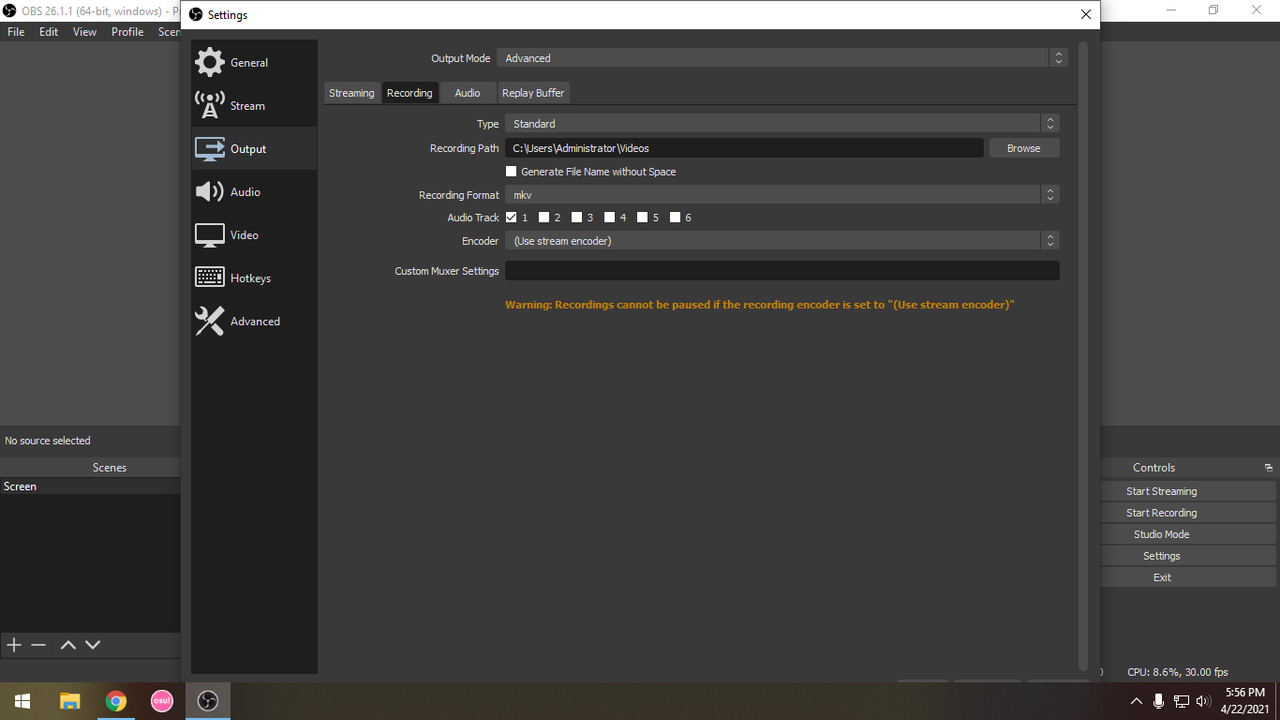Switch to the output Audio tab
1280x720 pixels.
(467, 93)
